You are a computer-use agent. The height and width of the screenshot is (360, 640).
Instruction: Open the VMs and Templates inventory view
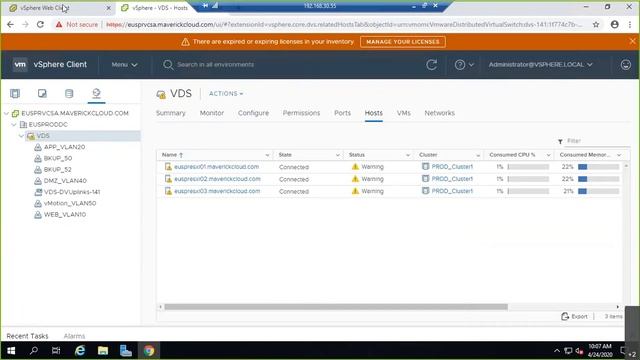click(42, 93)
